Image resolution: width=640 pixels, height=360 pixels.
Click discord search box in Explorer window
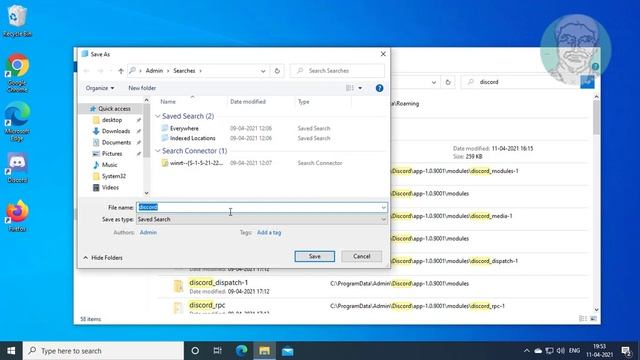click(520, 82)
